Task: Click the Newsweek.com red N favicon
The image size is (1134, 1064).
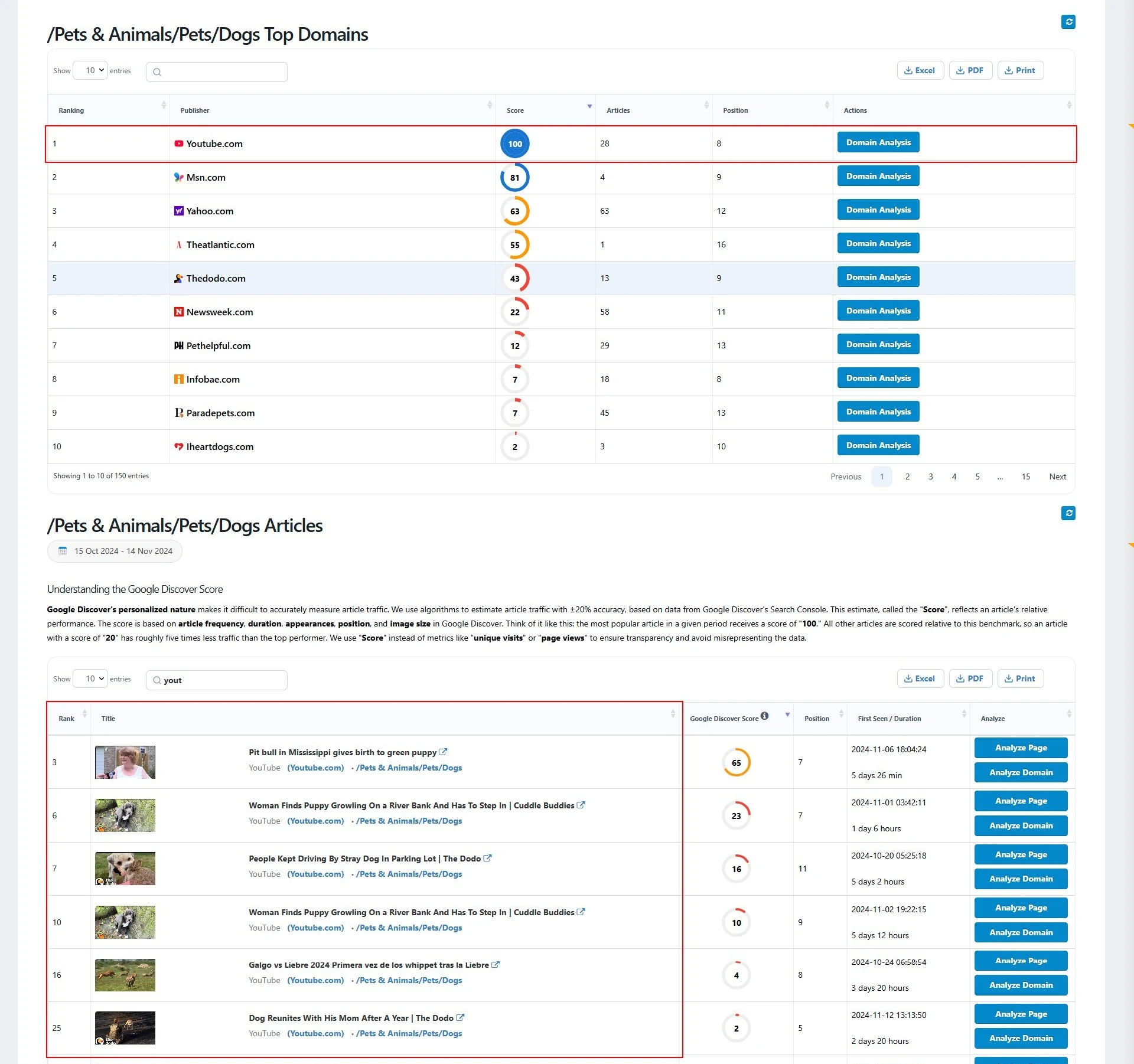Action: point(178,312)
